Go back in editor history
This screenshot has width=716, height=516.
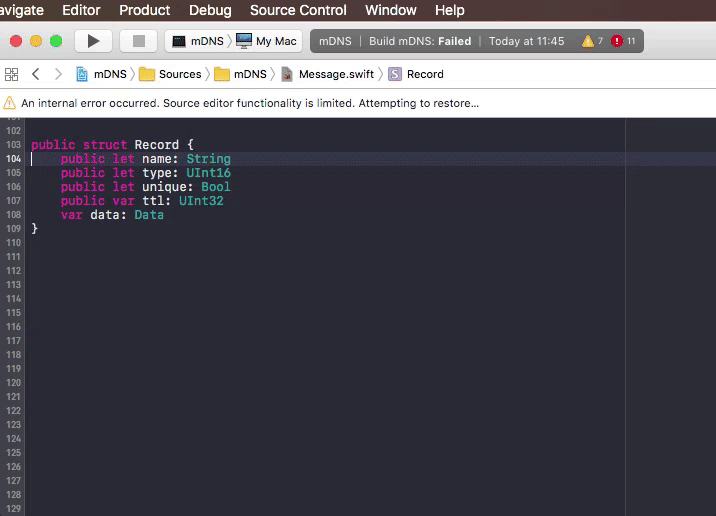coord(36,74)
